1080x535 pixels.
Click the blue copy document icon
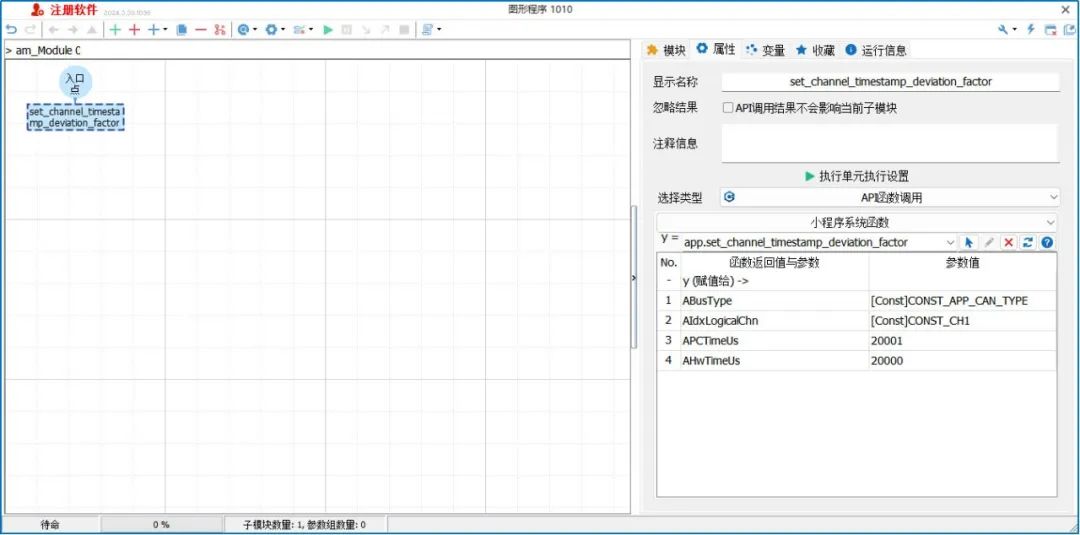tap(182, 30)
